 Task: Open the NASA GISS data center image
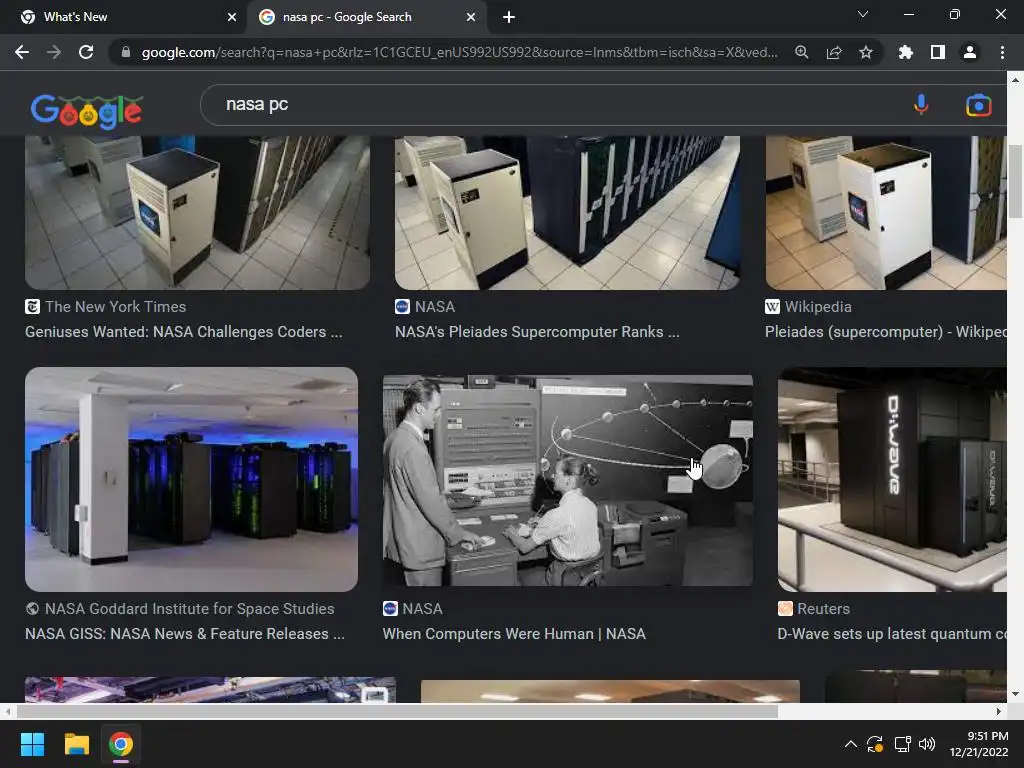[191, 479]
